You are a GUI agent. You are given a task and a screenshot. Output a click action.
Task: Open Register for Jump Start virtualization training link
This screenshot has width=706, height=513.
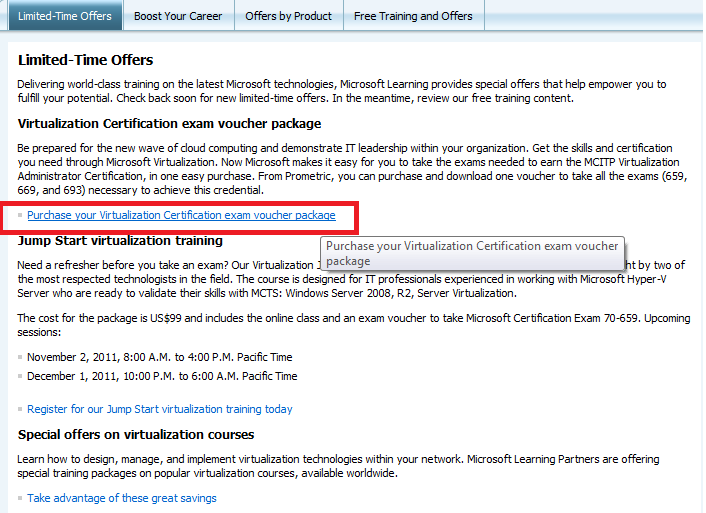(160, 409)
